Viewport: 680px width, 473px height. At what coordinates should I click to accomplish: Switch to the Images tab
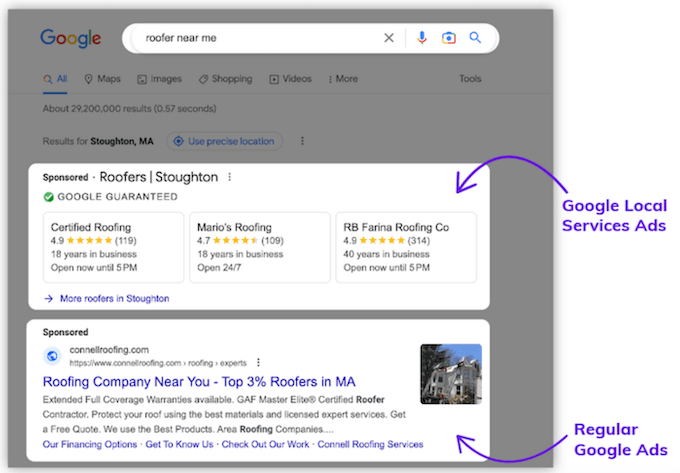tap(160, 79)
